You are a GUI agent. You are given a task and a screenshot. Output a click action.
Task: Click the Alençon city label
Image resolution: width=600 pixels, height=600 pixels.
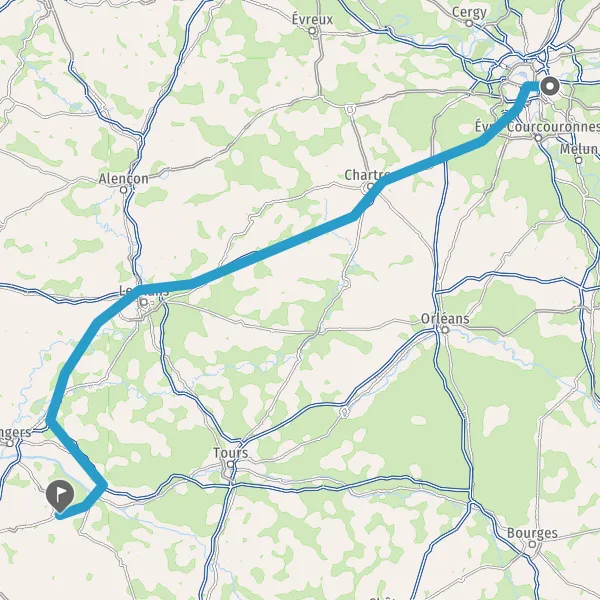tap(124, 179)
